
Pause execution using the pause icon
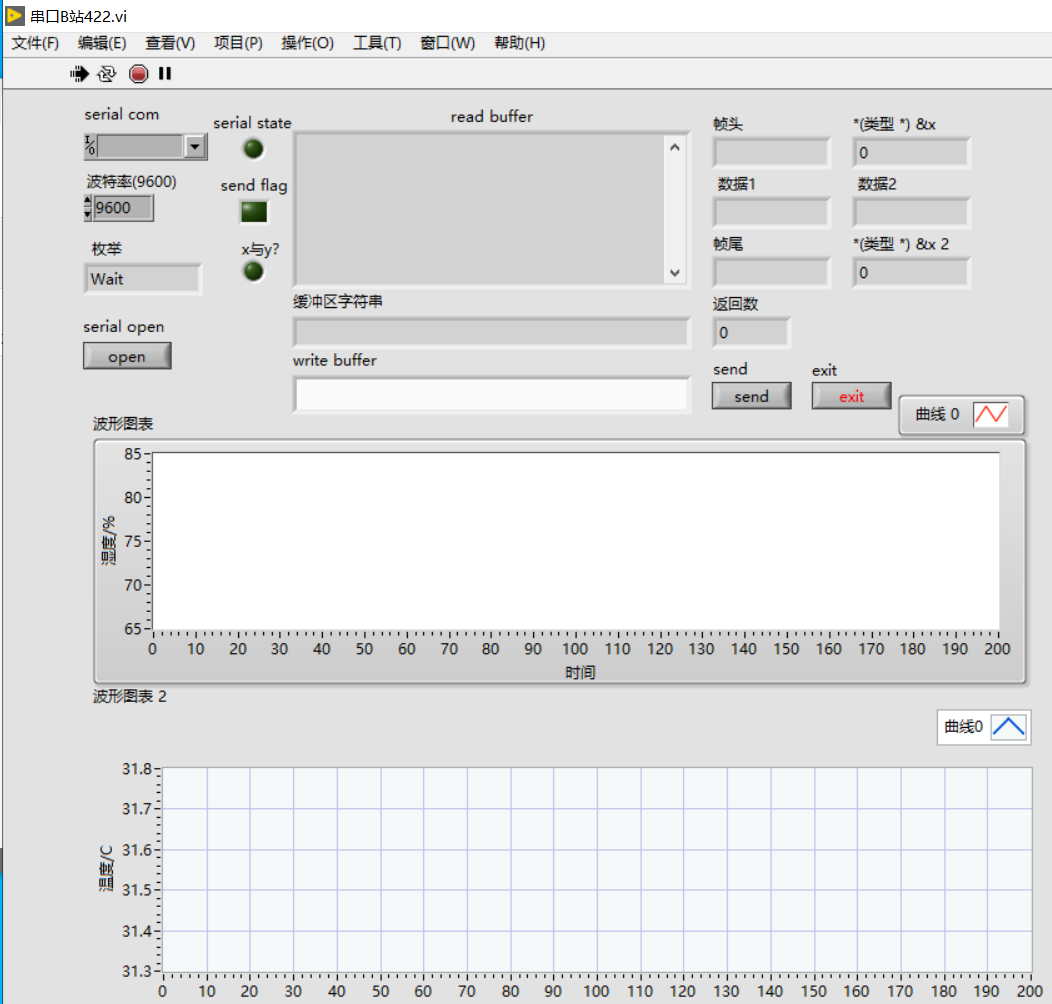pyautogui.click(x=165, y=73)
